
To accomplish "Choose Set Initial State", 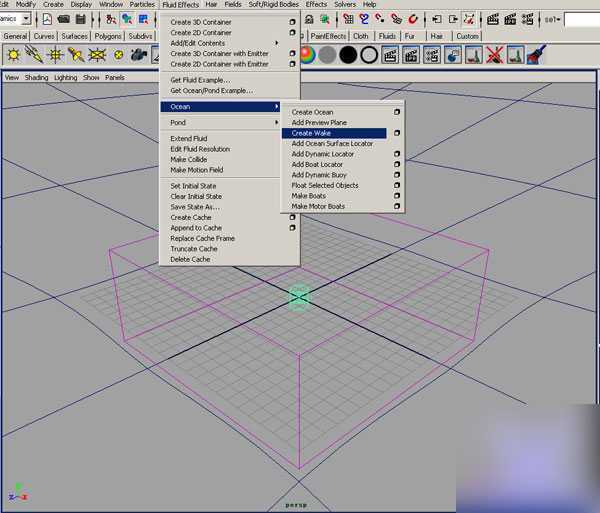I will pos(193,186).
